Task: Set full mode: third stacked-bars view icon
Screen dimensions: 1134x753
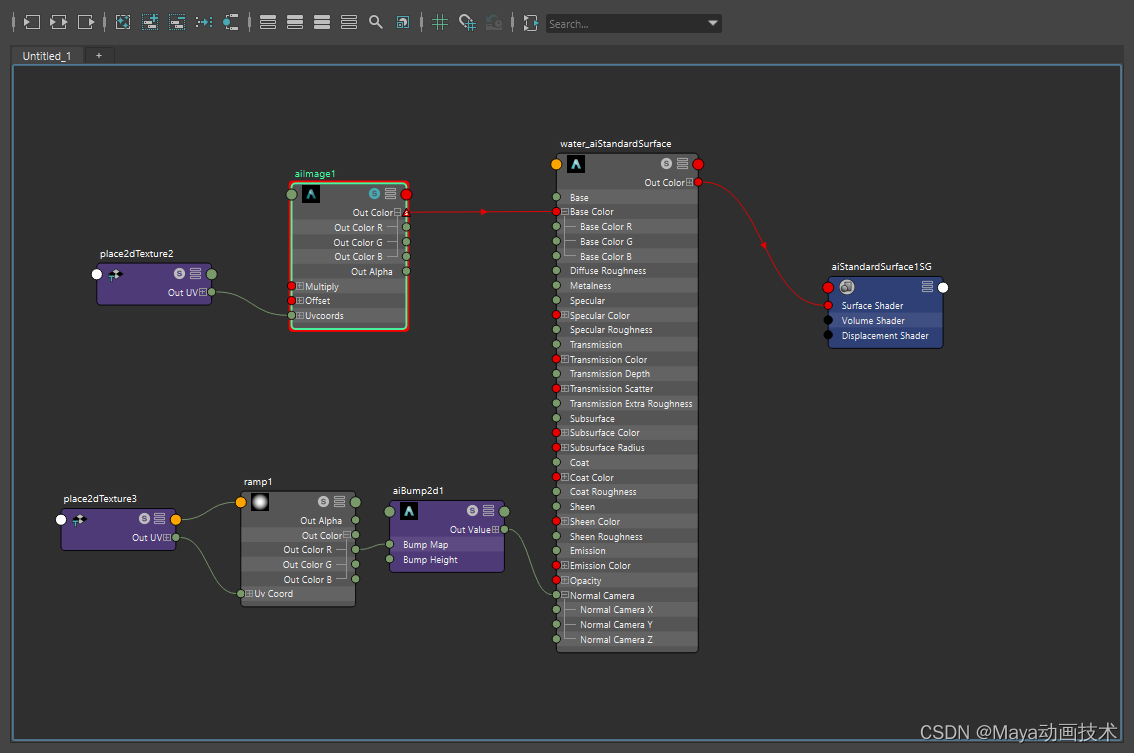Action: pyautogui.click(x=322, y=22)
